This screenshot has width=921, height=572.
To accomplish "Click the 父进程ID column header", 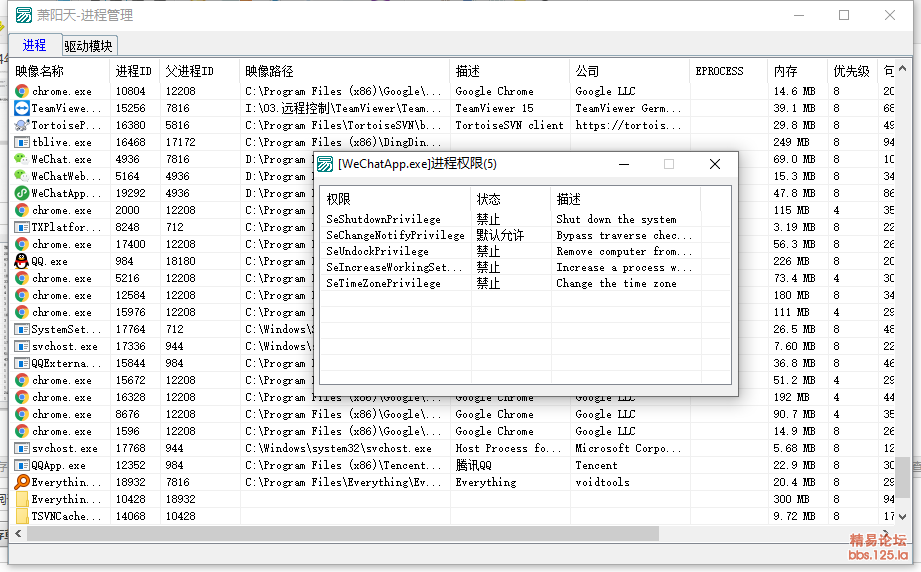I will pyautogui.click(x=190, y=71).
